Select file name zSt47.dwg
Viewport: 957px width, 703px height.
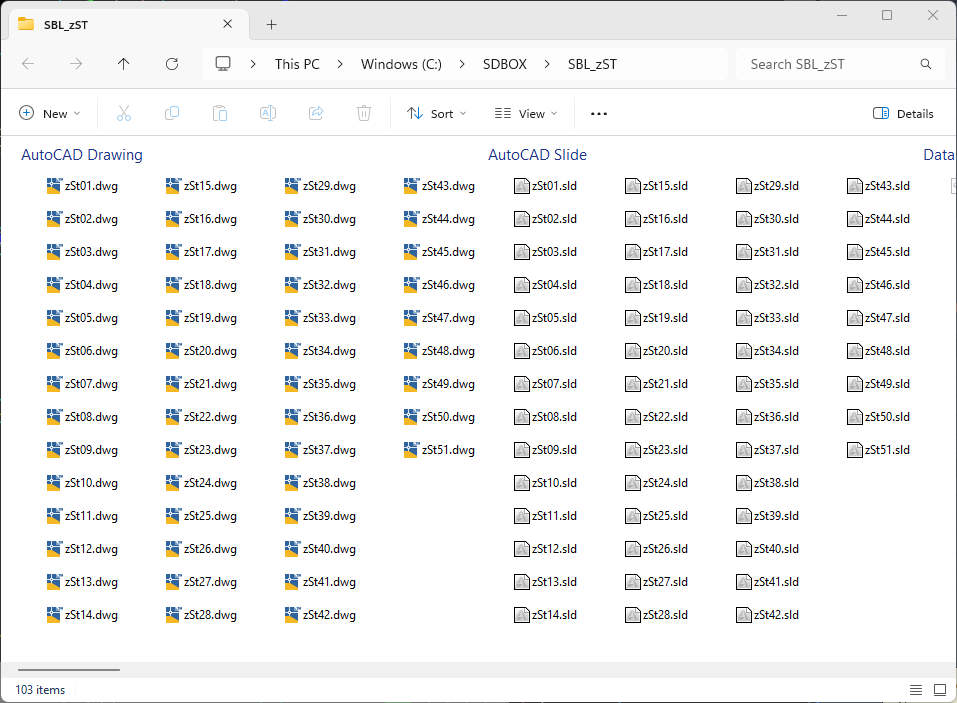[x=448, y=318]
